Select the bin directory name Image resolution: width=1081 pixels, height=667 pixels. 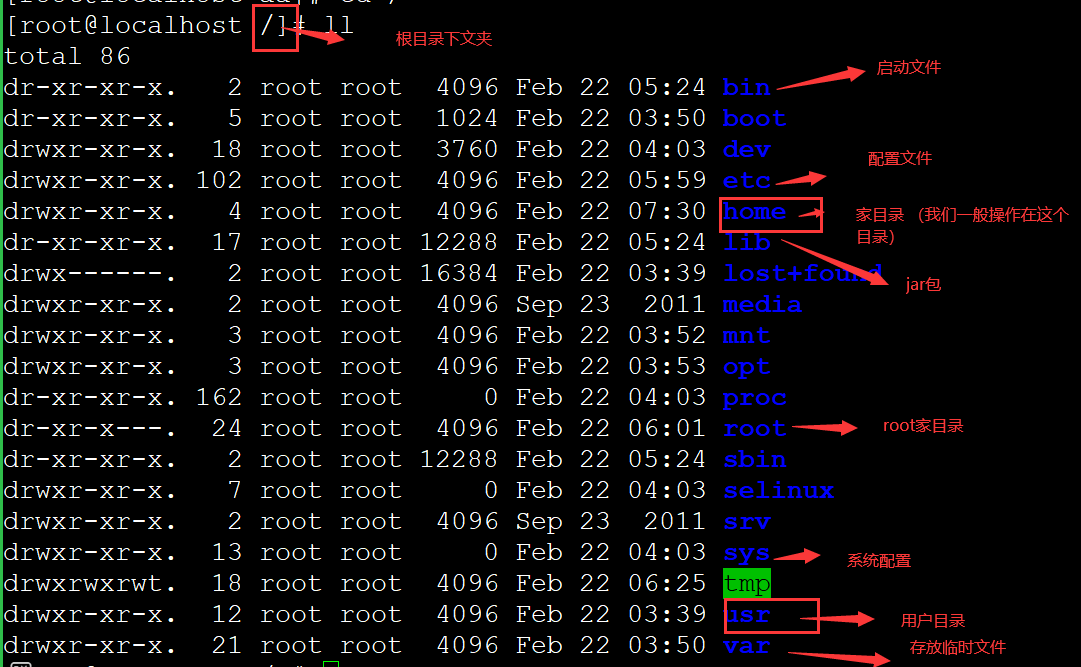746,87
